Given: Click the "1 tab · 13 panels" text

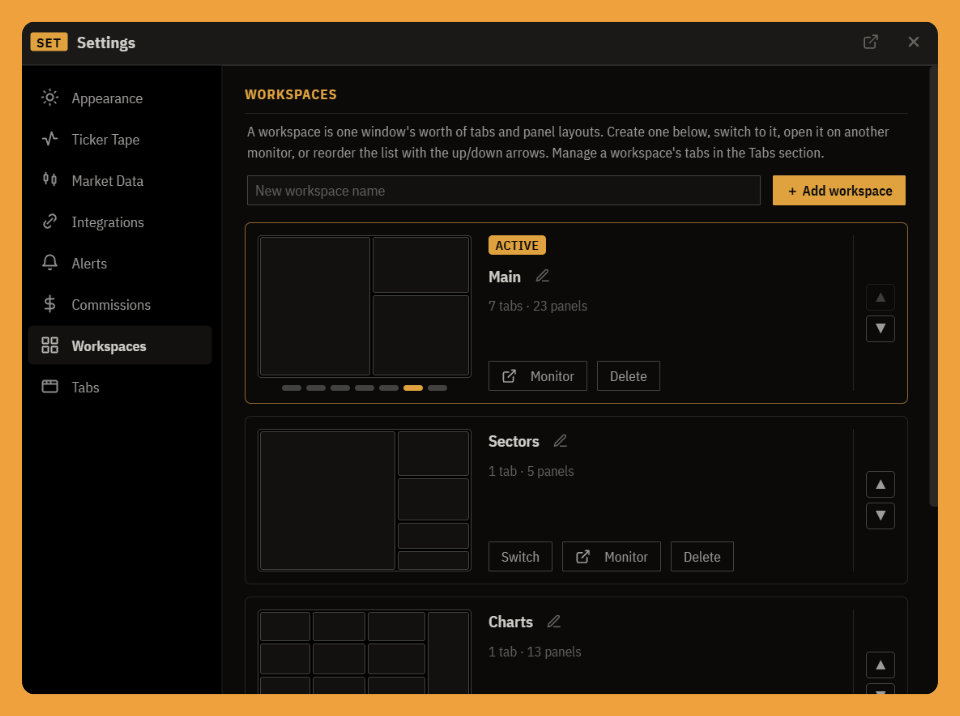Looking at the screenshot, I should 534,652.
